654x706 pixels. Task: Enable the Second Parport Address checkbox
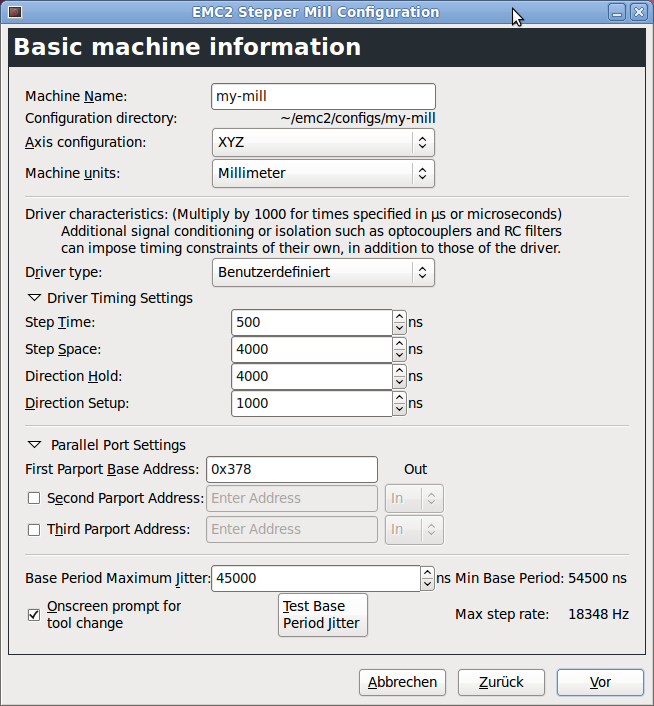[34, 498]
